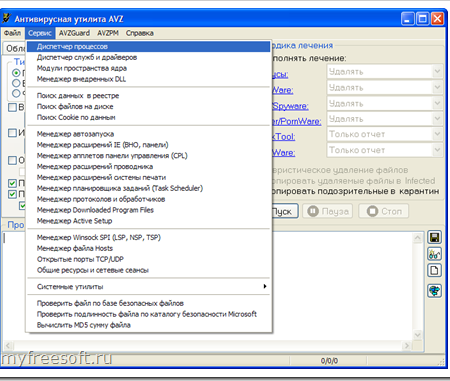Click the horizontal scrollbar left arrow
This screenshot has height=381, width=450.
(x=8, y=346)
